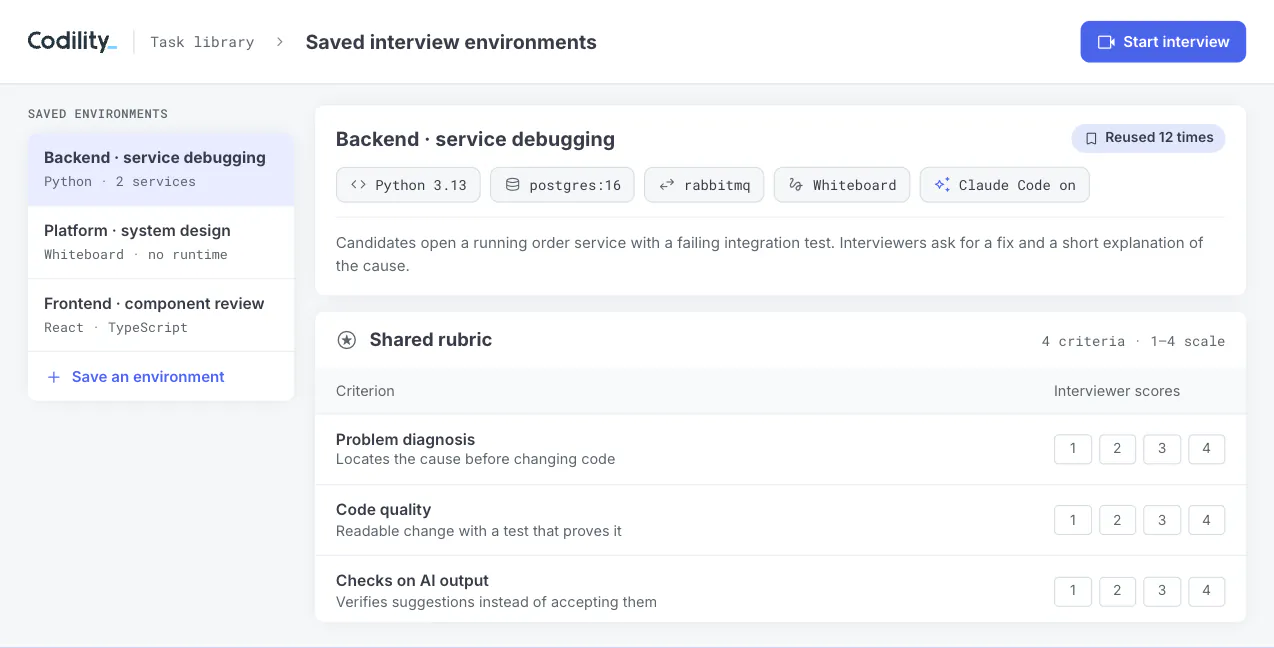The width and height of the screenshot is (1274, 648).
Task: Click the plus icon beside Save an environment
Action: tap(54, 377)
